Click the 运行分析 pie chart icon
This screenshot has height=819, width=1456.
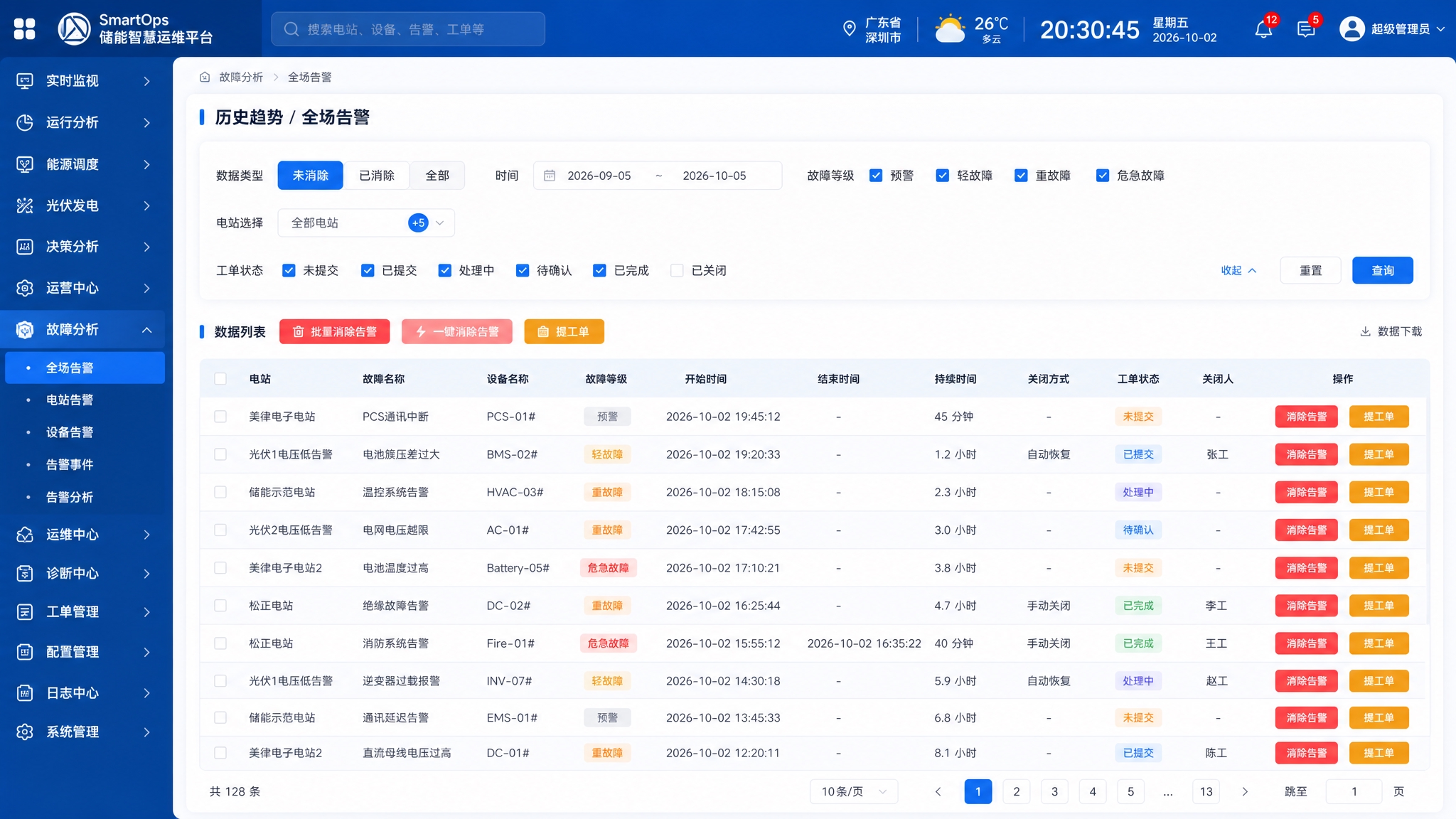point(25,122)
